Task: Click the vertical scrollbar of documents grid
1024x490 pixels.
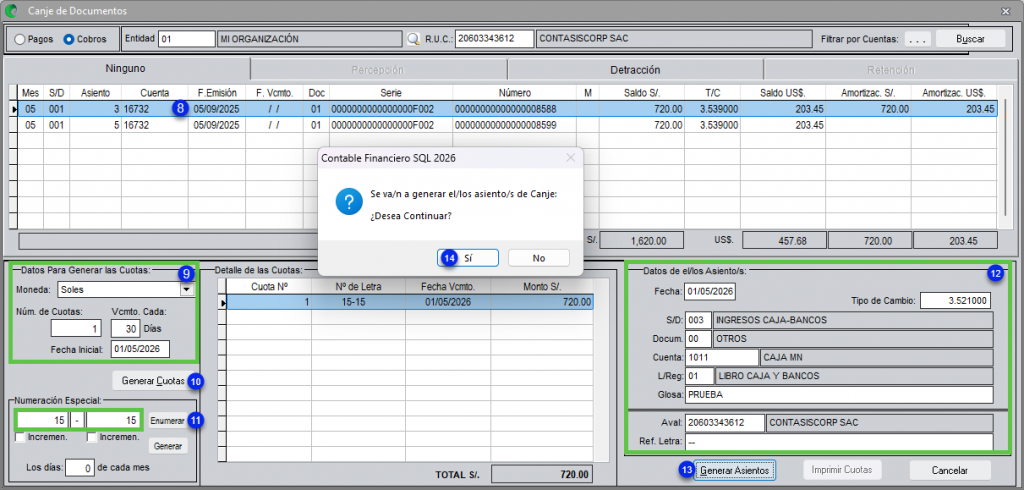Action: (x=1006, y=157)
